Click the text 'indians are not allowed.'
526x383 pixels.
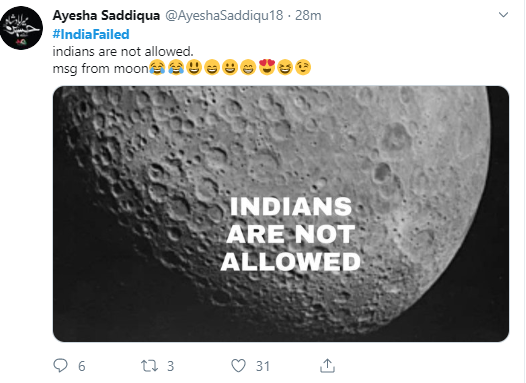(x=123, y=51)
